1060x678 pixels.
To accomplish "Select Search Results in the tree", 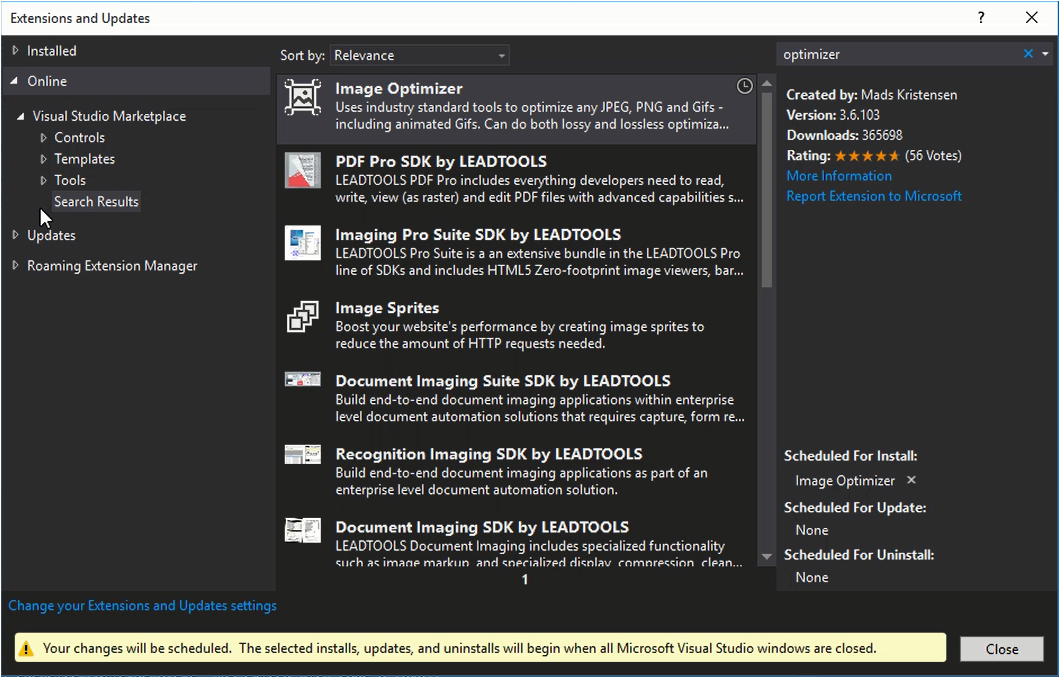I will (96, 201).
